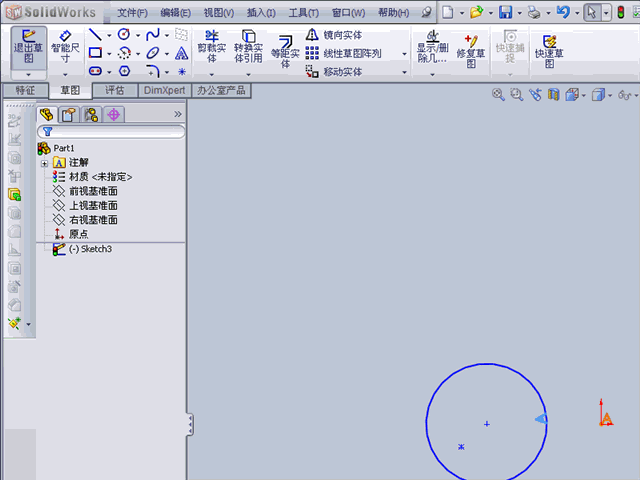Click Offset Entities (等距实体) tool
Screen dimensions: 640x480
point(285,51)
